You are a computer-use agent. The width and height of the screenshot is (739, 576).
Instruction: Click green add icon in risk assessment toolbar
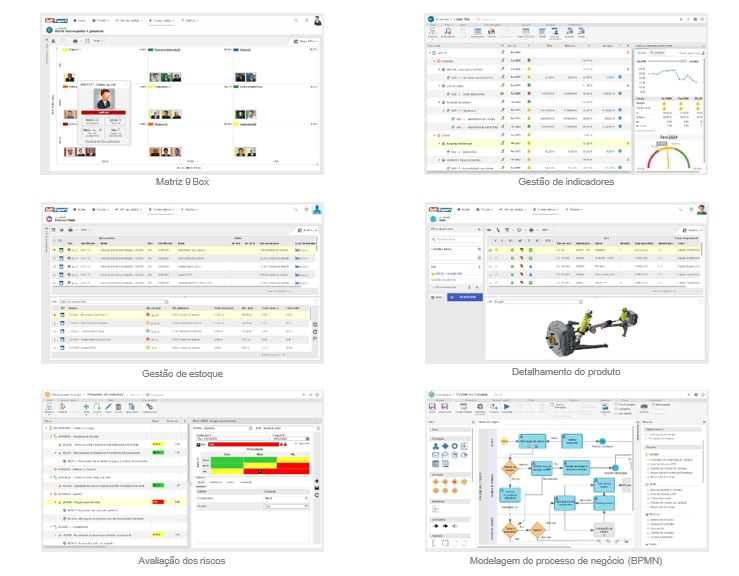[x=85, y=407]
